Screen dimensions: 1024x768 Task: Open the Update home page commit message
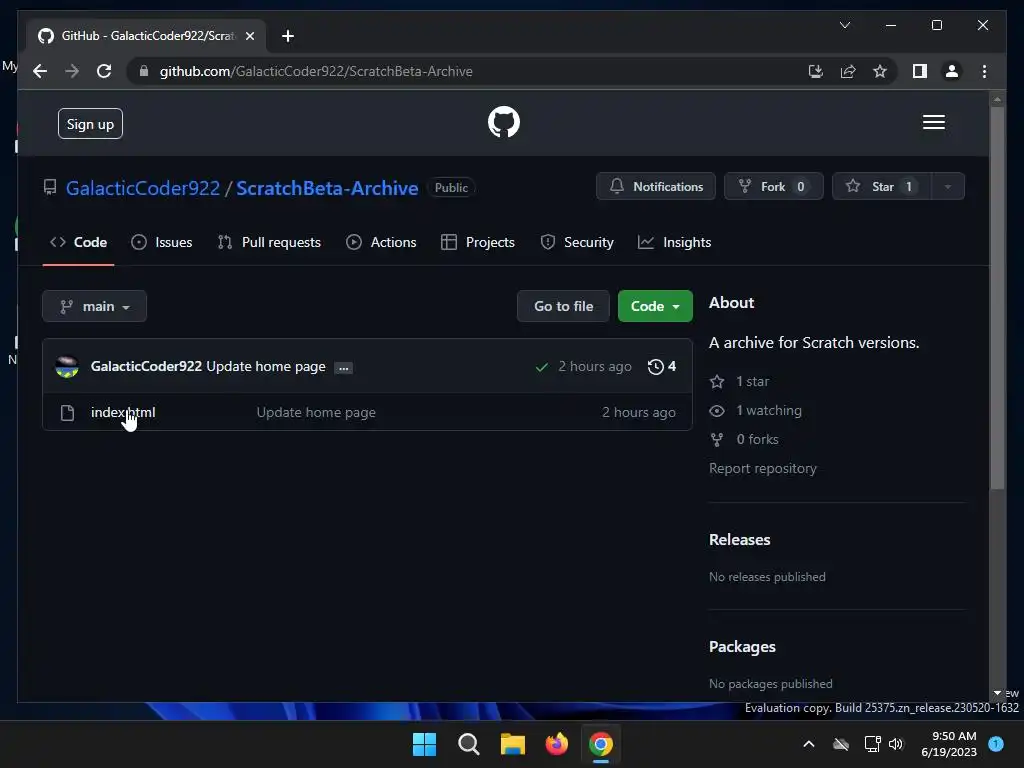coord(266,366)
